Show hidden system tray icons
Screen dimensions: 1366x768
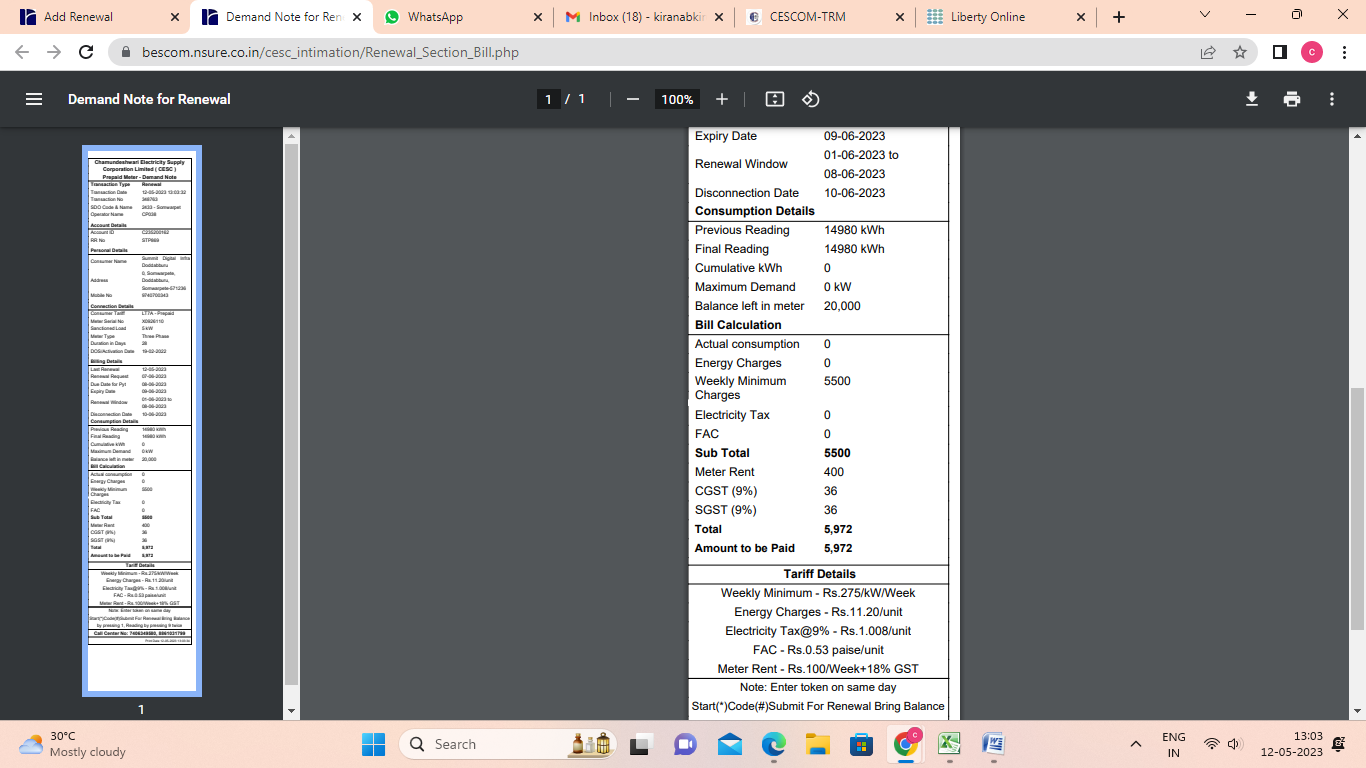click(x=1136, y=744)
